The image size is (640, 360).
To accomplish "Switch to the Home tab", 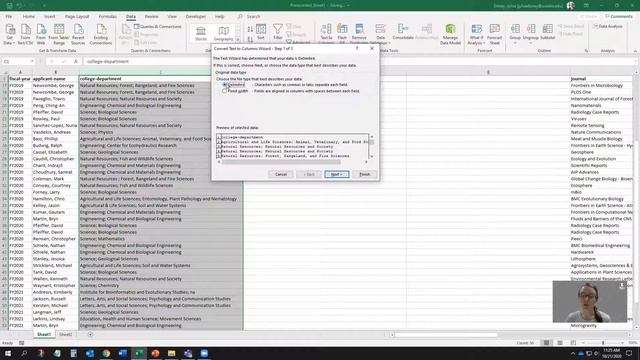I will coord(29,17).
